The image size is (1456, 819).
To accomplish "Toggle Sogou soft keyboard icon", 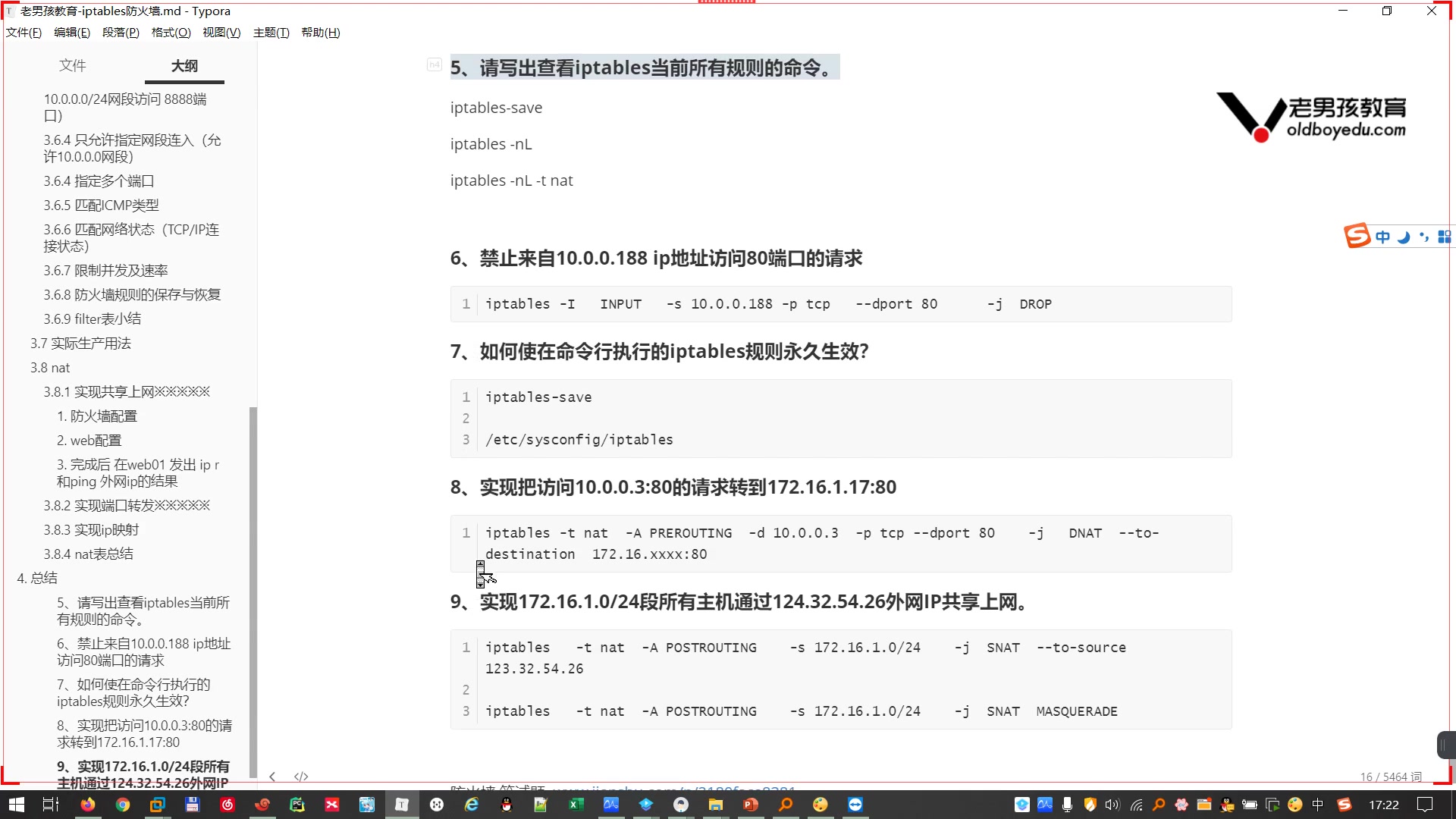I will (x=1445, y=237).
